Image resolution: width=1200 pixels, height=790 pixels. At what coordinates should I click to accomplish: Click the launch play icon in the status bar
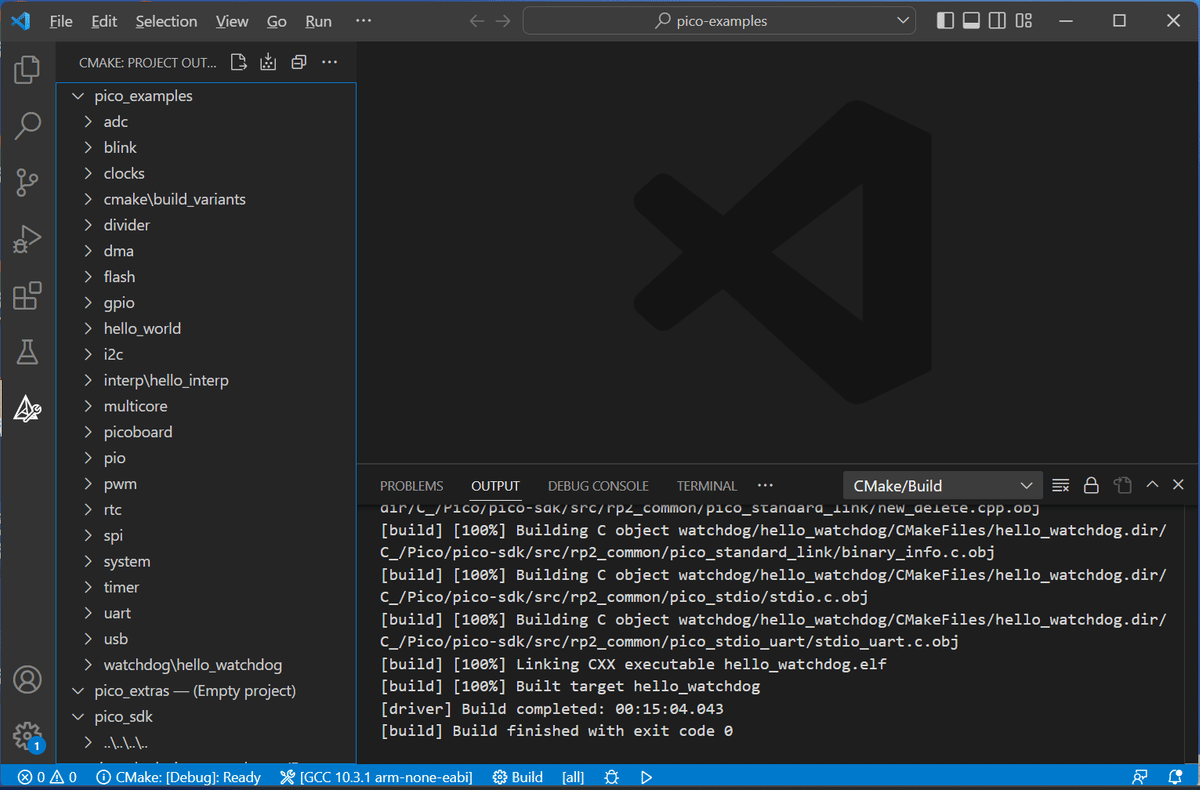647,777
